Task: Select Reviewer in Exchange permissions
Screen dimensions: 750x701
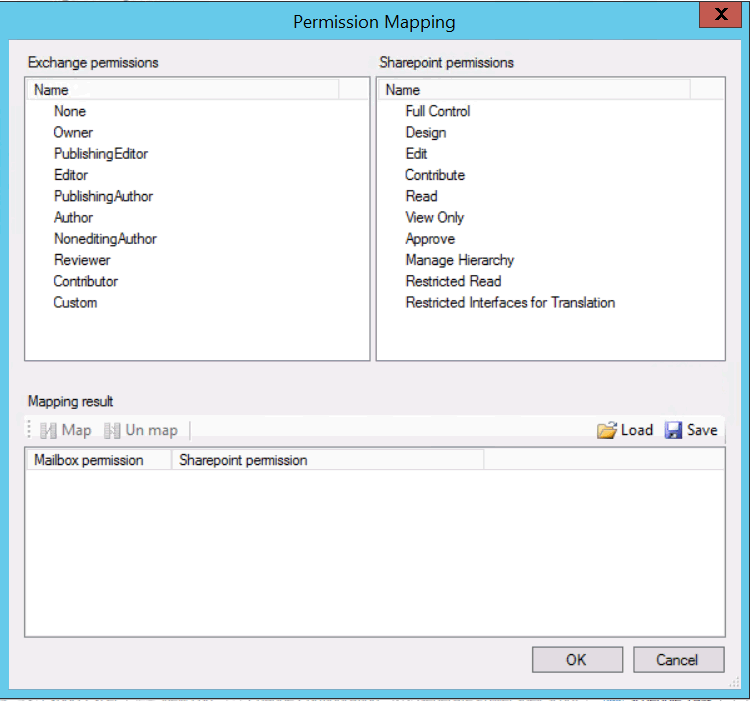Action: (82, 260)
